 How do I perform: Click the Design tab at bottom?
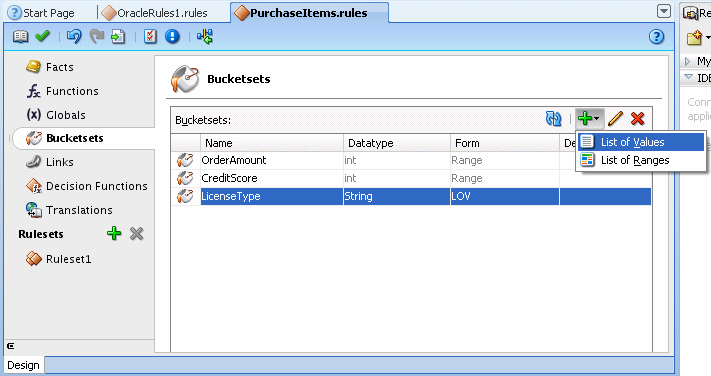tap(24, 365)
